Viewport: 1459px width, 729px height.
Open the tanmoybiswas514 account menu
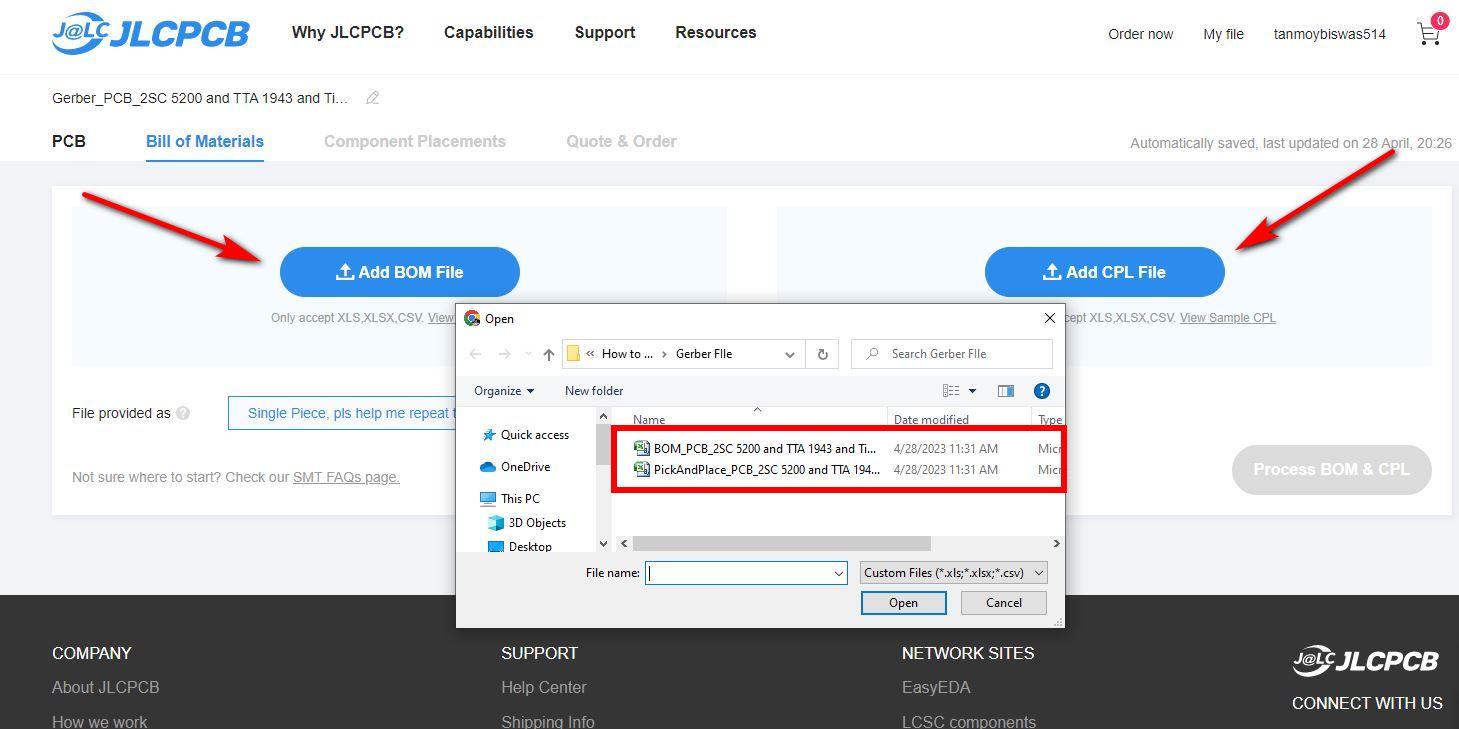(x=1330, y=34)
